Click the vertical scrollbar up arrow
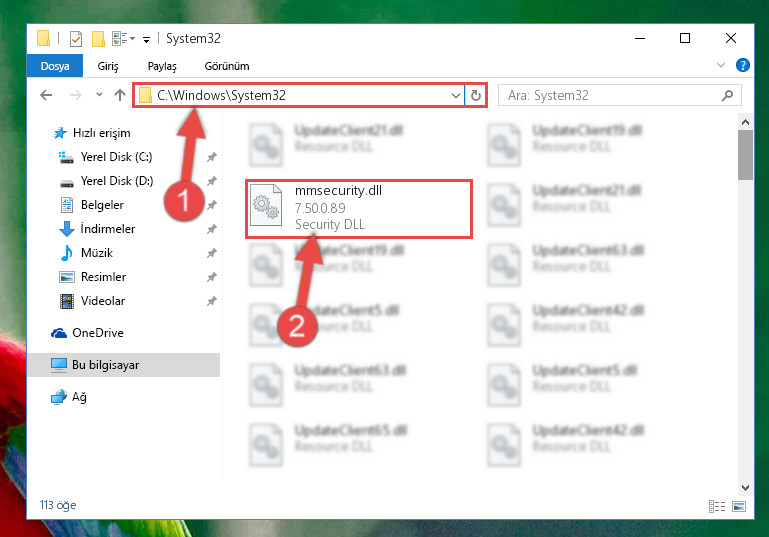The image size is (769, 537). coord(745,122)
